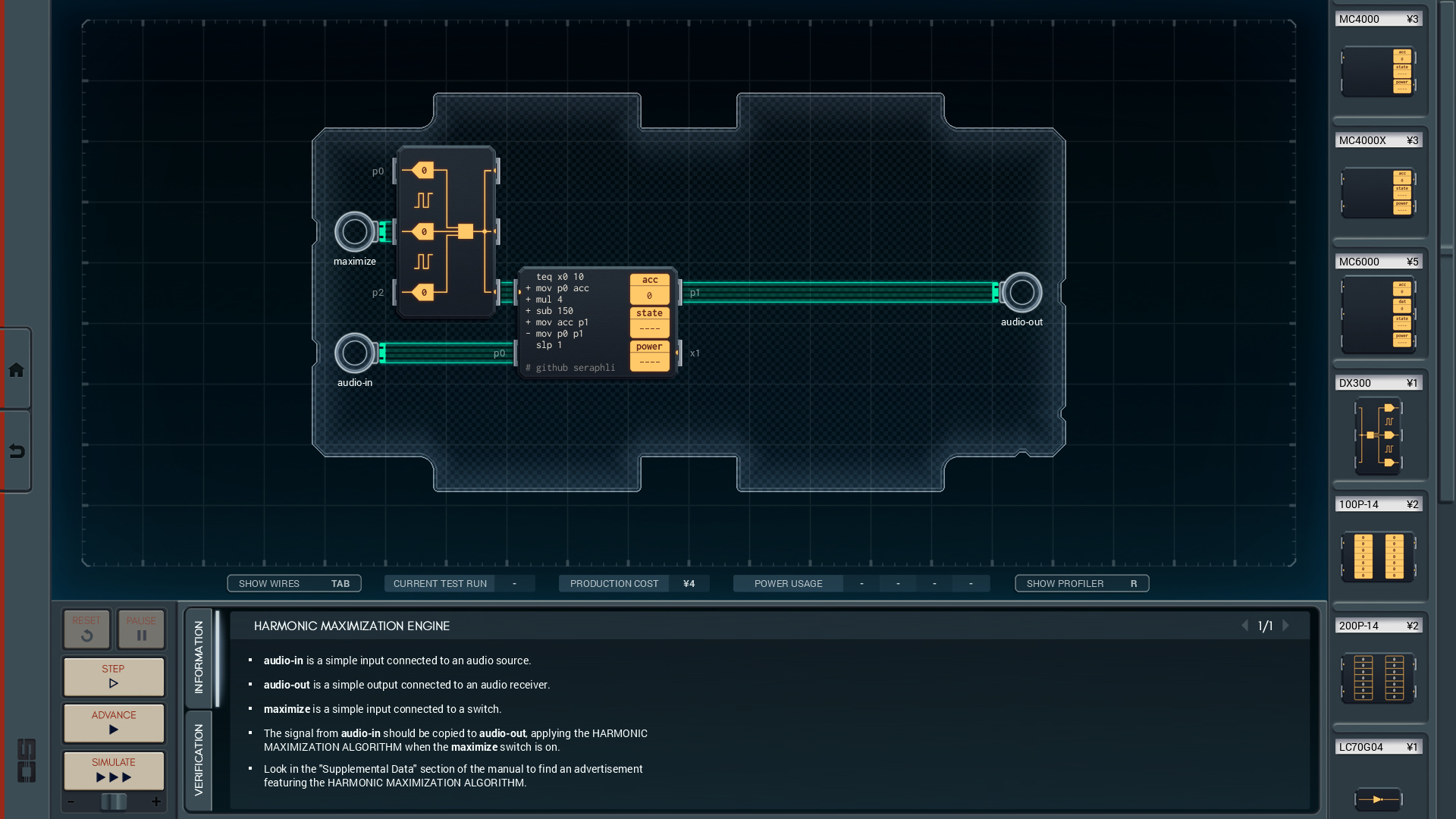Click the undo arrow icon in left sidebar
1456x819 pixels.
tap(16, 451)
